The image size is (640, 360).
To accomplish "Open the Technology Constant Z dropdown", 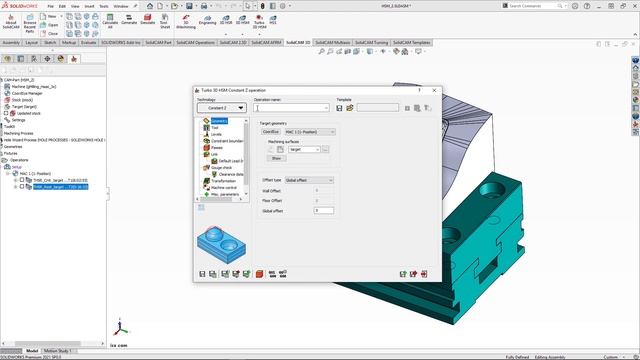I will (222, 108).
